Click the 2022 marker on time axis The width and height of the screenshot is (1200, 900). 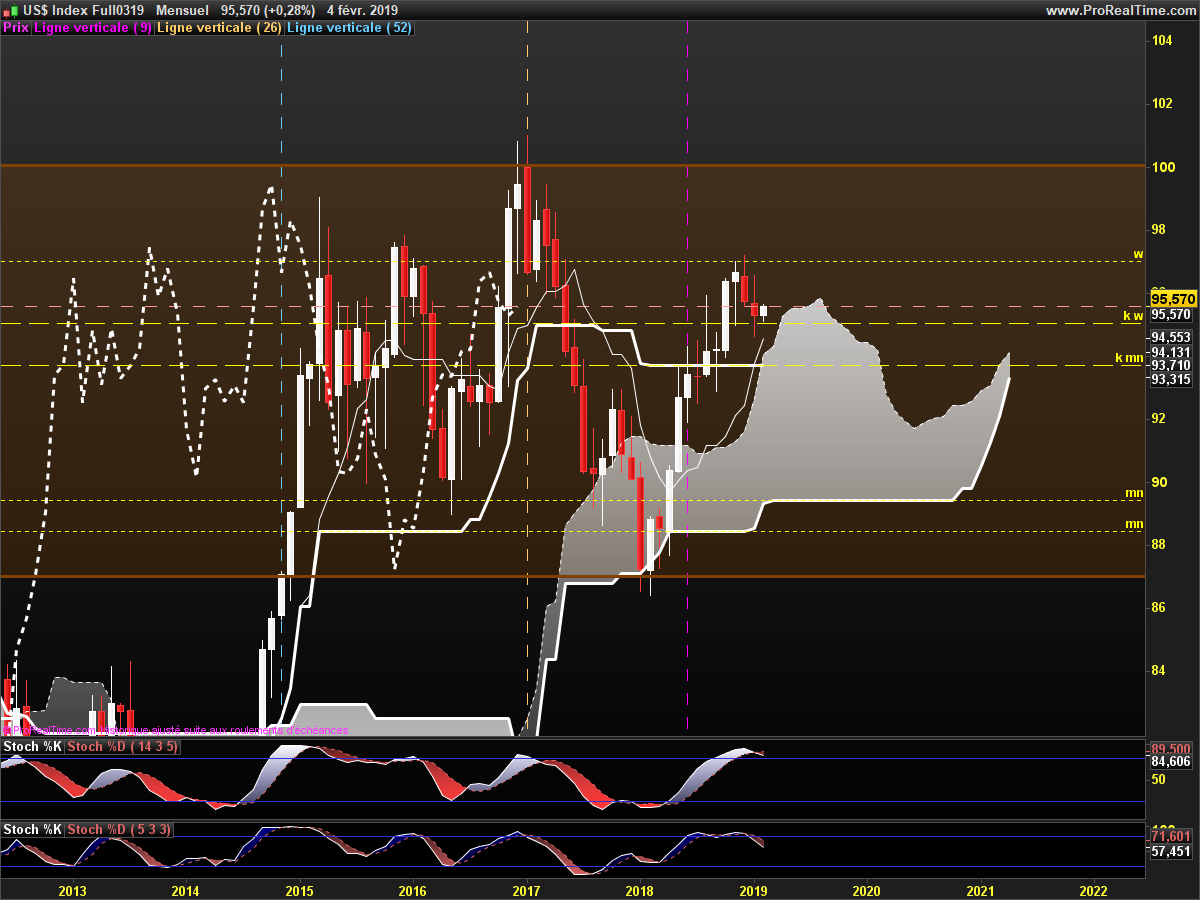pos(1094,890)
